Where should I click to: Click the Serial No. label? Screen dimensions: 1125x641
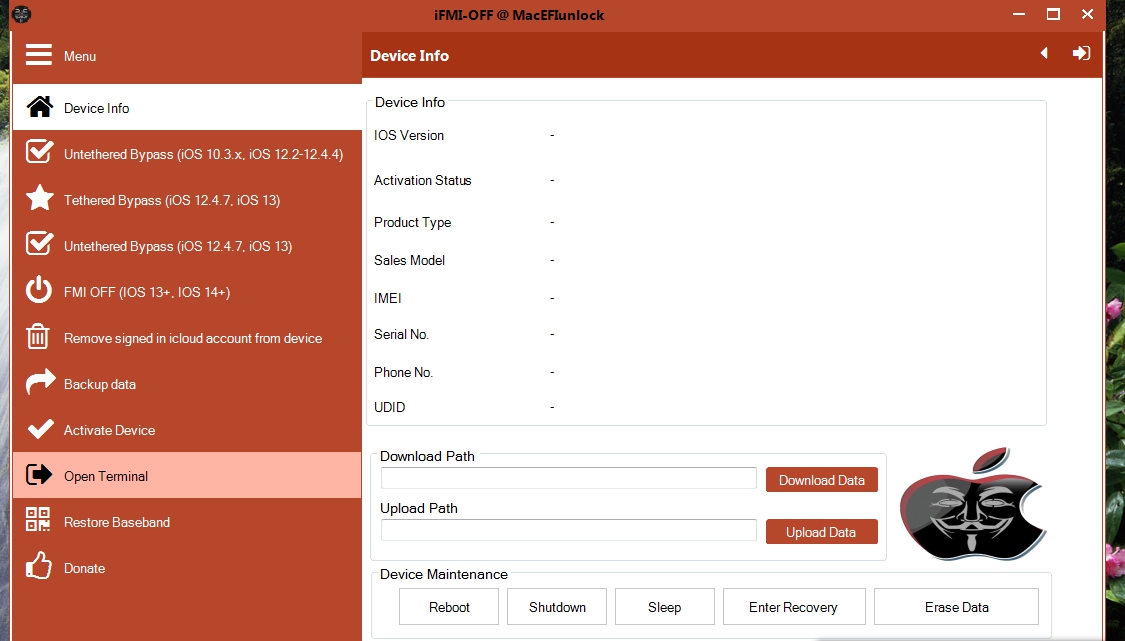pos(401,334)
